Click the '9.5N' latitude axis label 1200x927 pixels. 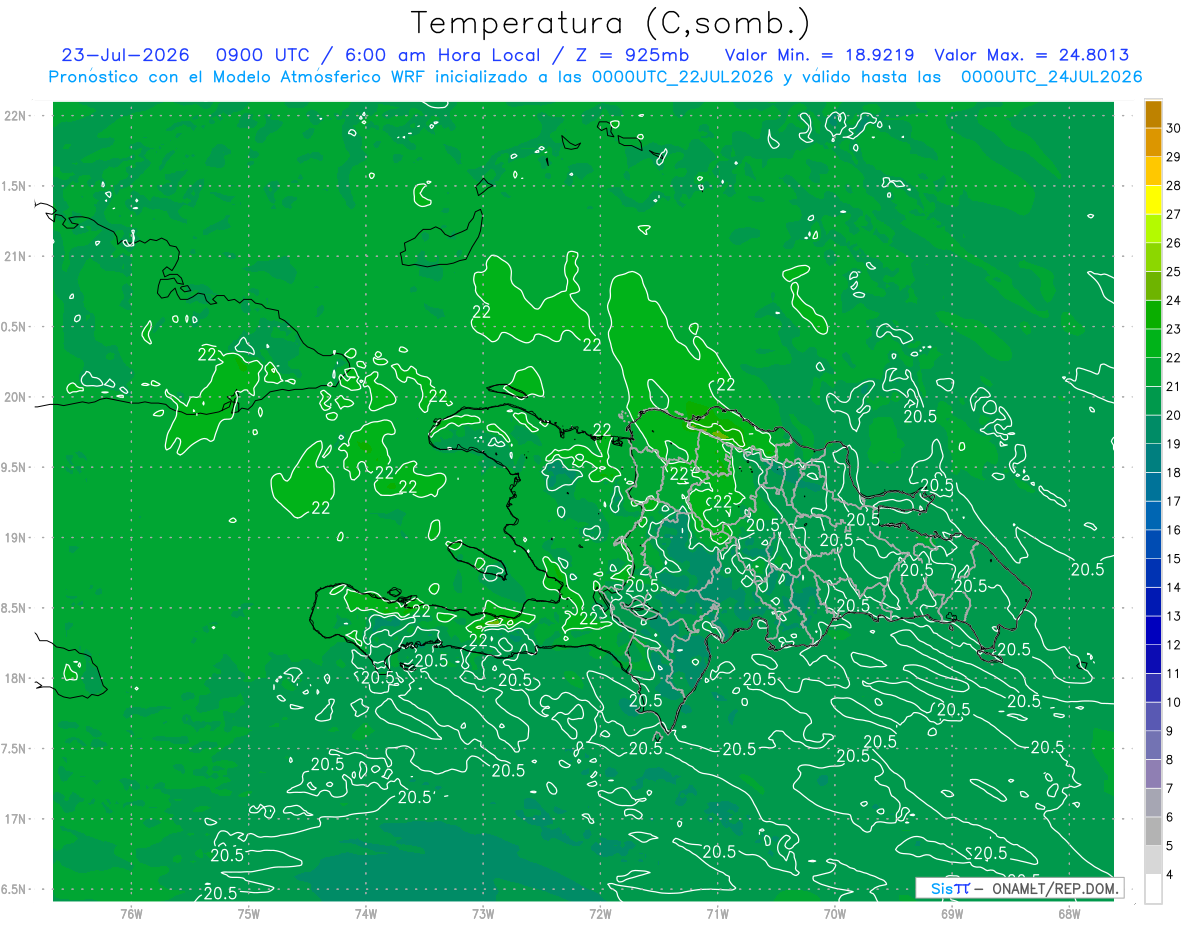(x=15, y=467)
